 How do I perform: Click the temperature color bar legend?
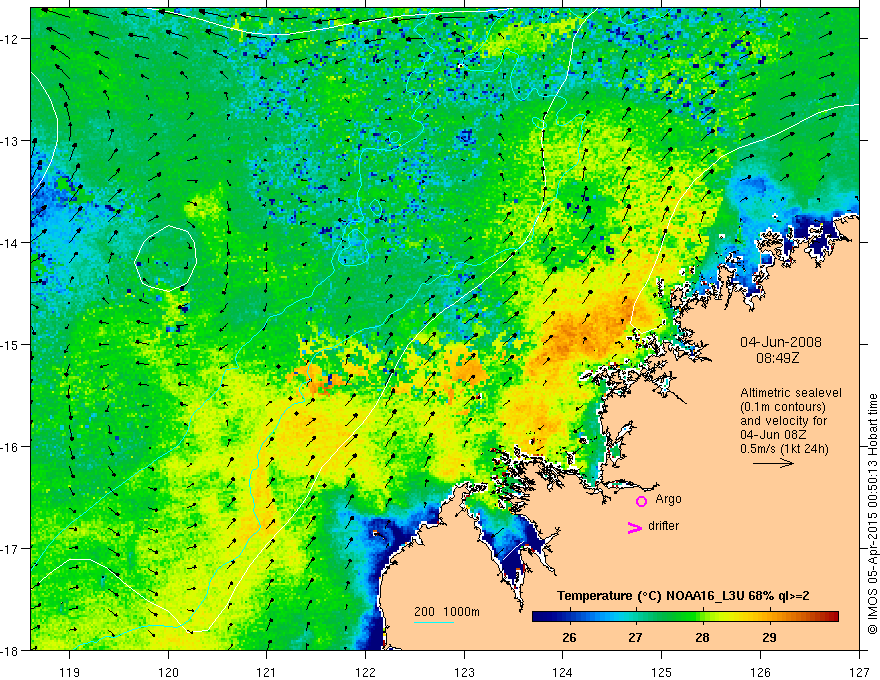[685, 616]
